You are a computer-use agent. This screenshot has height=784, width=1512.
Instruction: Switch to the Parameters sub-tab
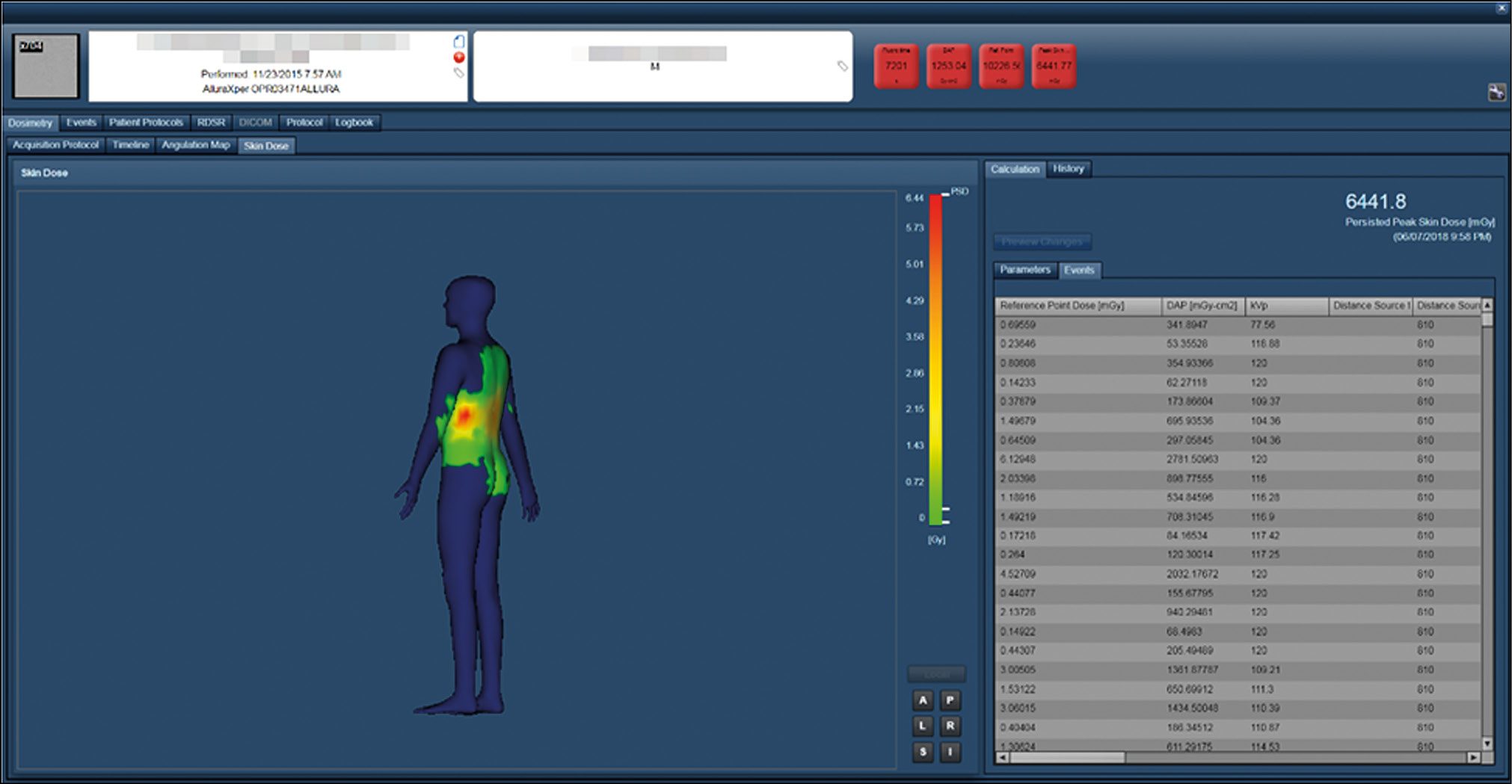click(1024, 270)
